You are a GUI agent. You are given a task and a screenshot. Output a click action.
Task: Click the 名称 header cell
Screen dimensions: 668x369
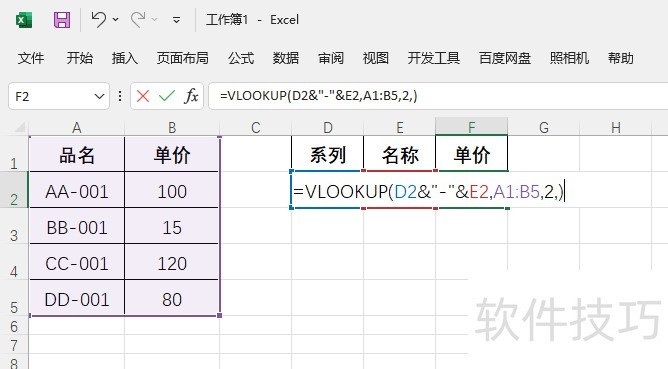click(x=400, y=154)
